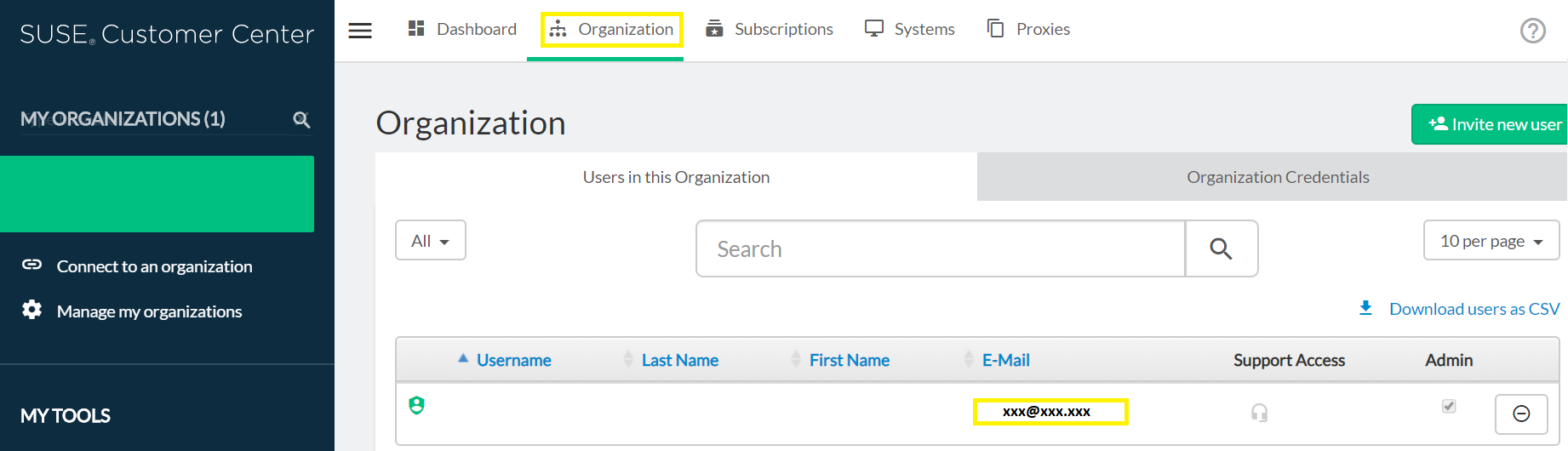Click the headset support access icon

1259,413
